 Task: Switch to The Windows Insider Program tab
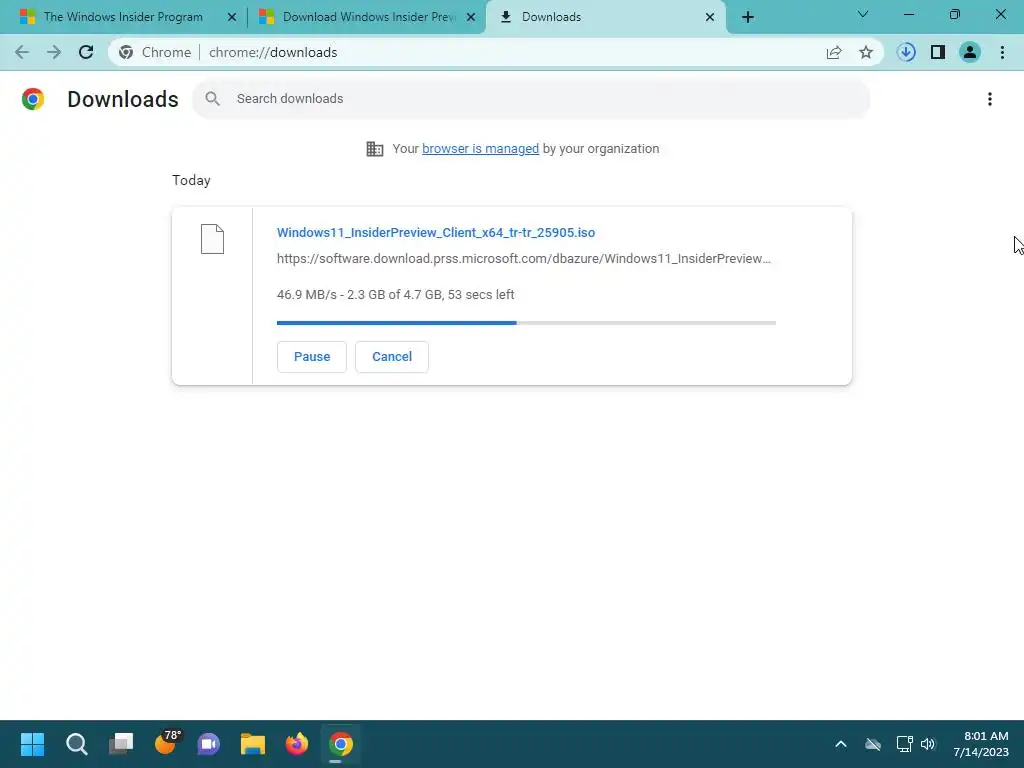[x=123, y=17]
